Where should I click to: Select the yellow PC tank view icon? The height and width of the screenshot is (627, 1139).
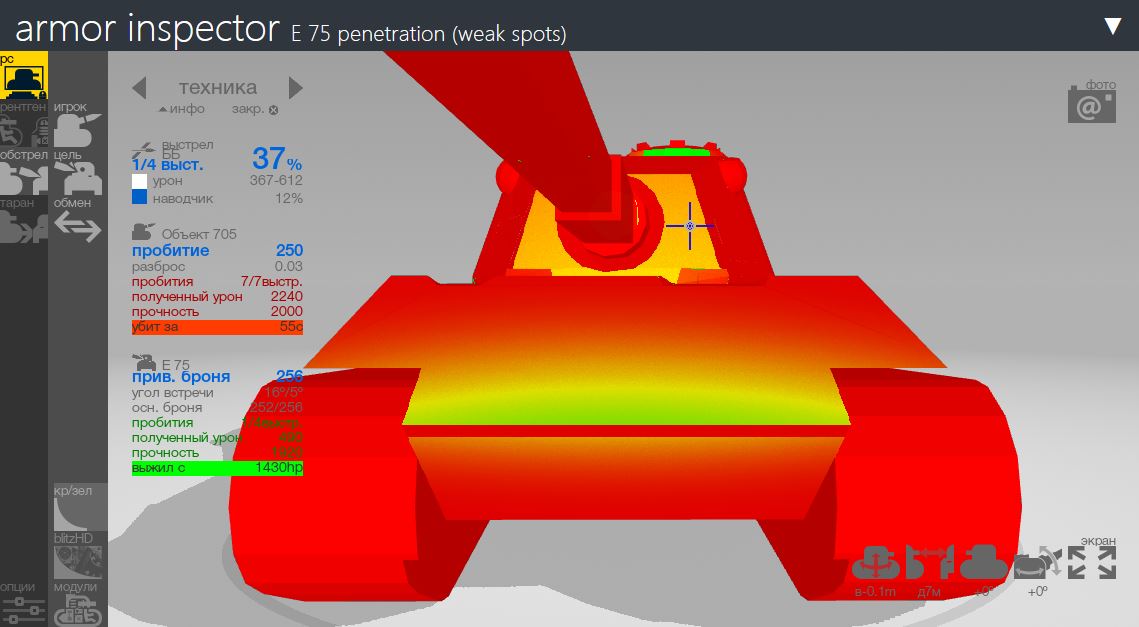click(x=24, y=75)
